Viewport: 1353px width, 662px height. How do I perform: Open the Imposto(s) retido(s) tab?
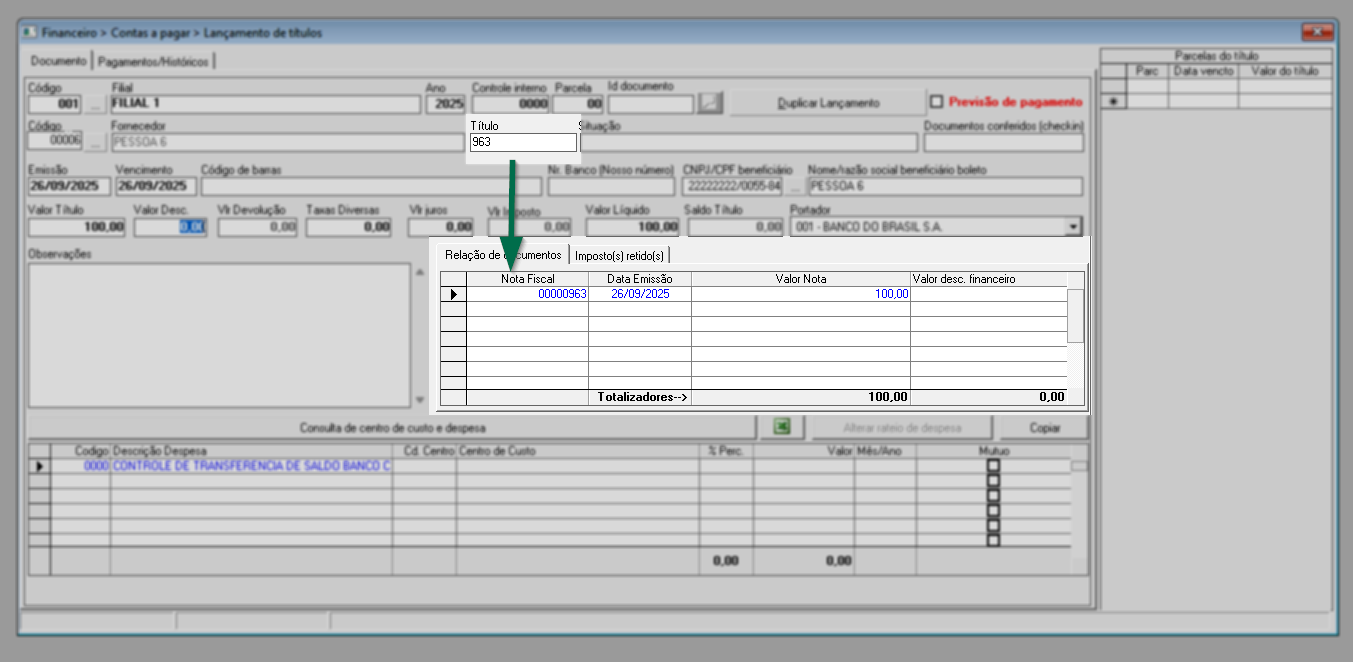(619, 256)
